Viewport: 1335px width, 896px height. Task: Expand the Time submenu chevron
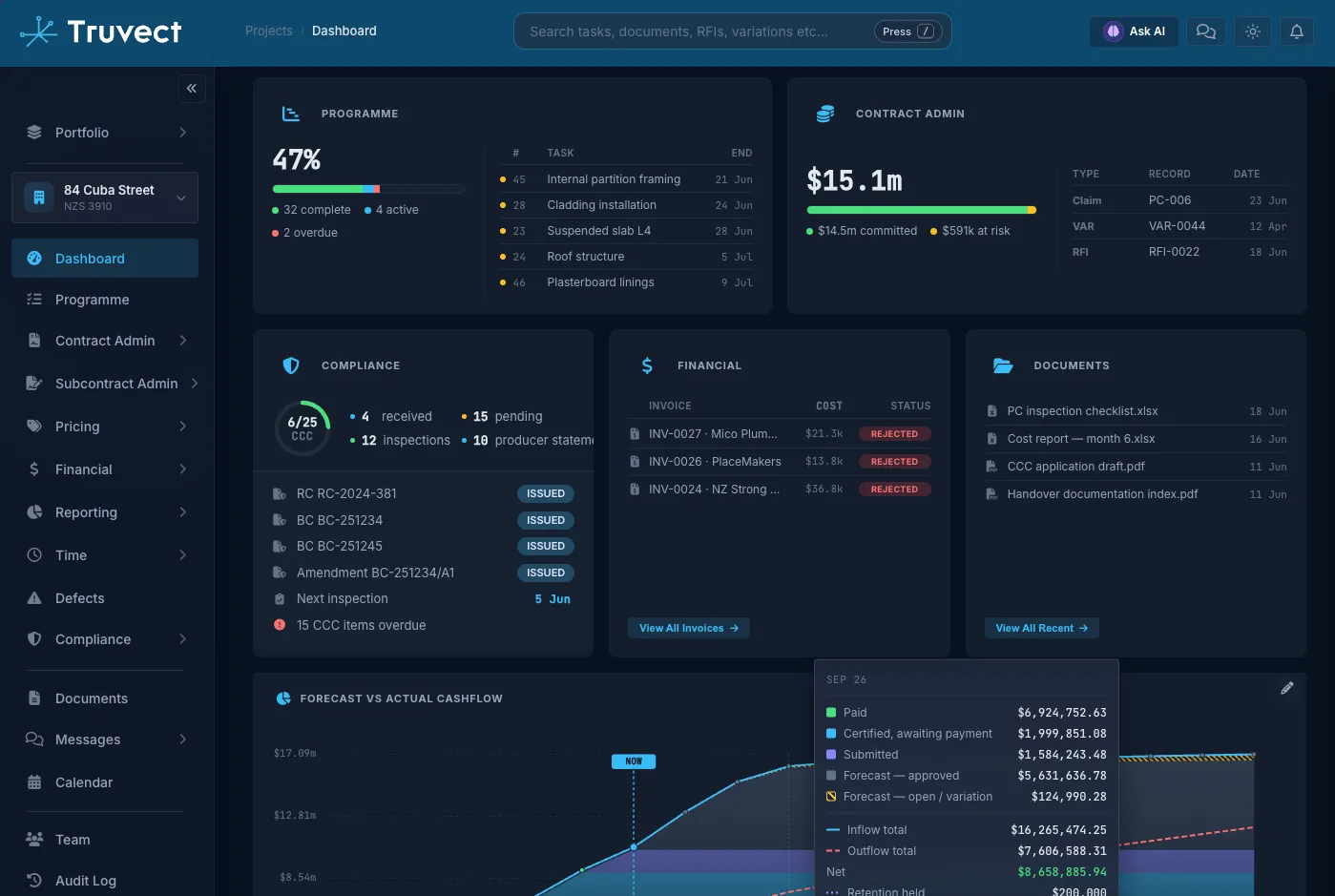(182, 555)
